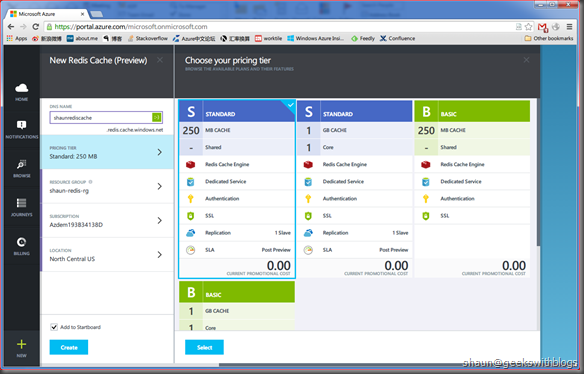Toggle the Add to Startboard checkbox

(x=54, y=327)
